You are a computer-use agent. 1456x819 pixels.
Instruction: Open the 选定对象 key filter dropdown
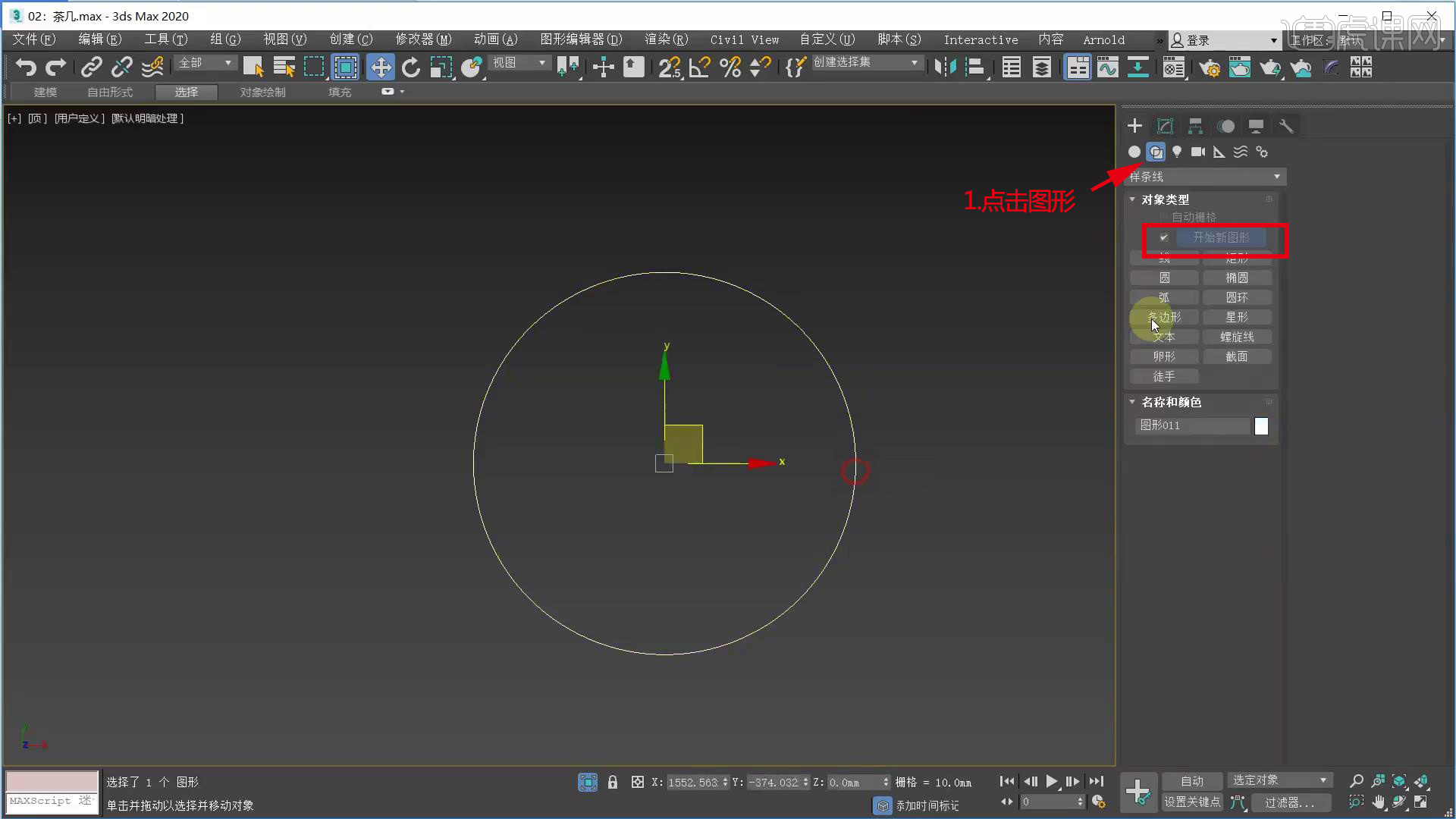click(1280, 780)
